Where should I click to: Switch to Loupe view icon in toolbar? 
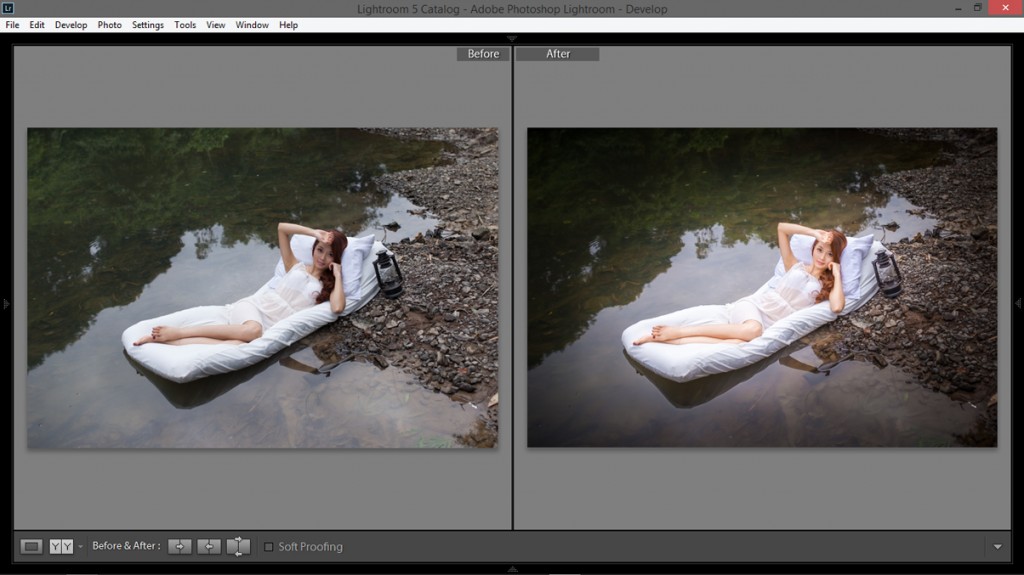[x=32, y=546]
